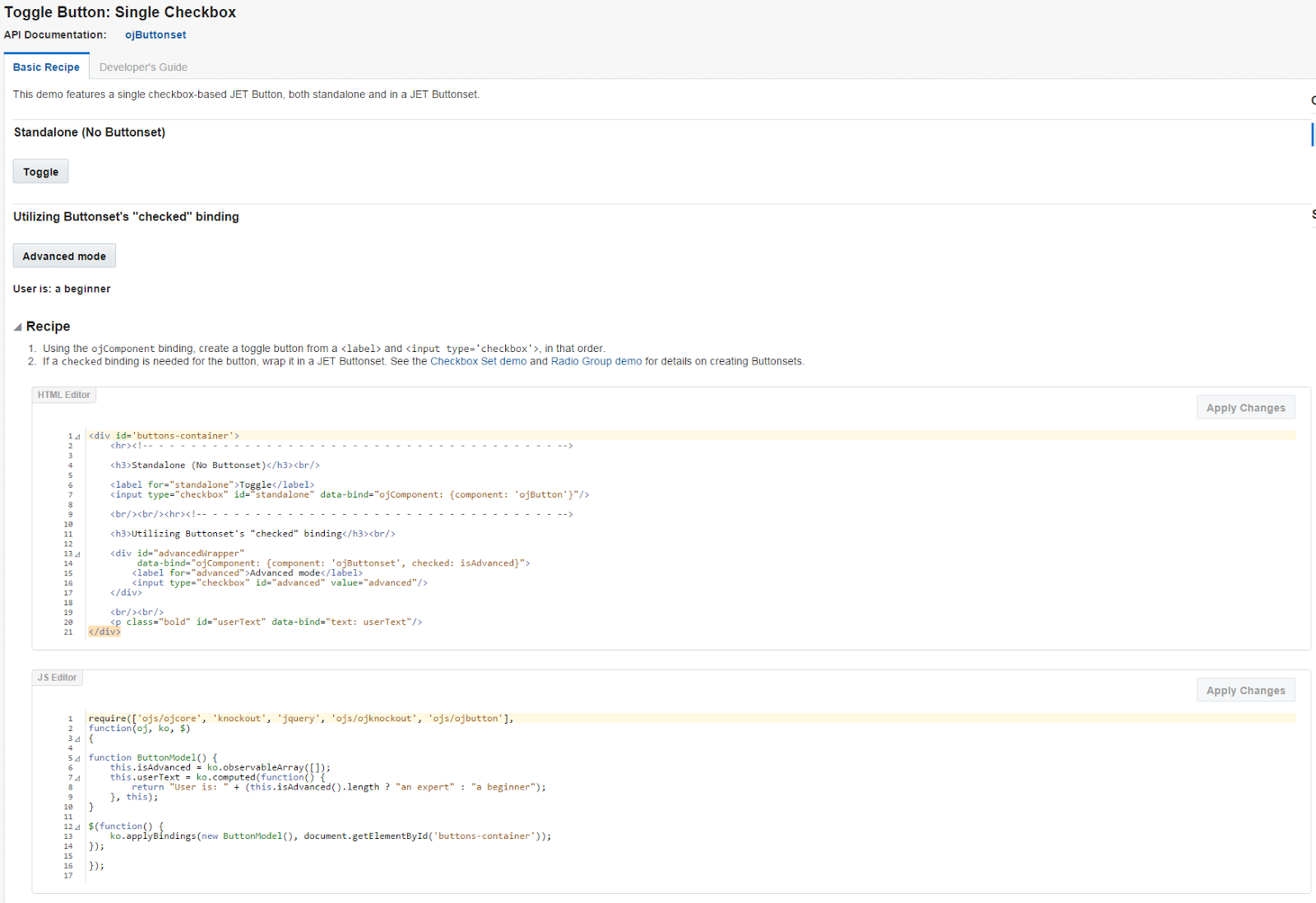Fold the advancedWrapper div at HTML line 13

[77, 554]
